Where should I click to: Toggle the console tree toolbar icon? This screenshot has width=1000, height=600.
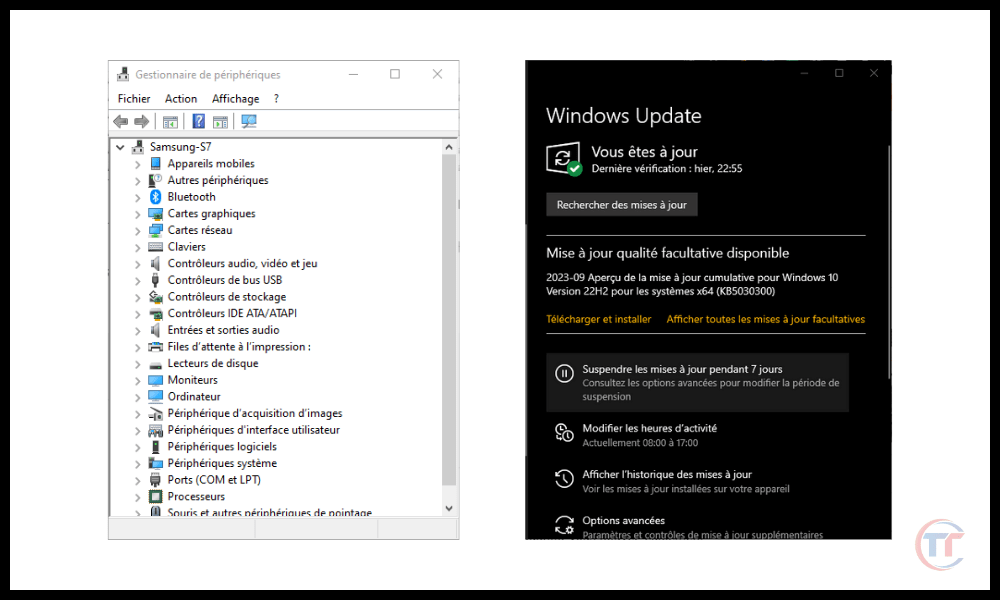pyautogui.click(x=170, y=121)
